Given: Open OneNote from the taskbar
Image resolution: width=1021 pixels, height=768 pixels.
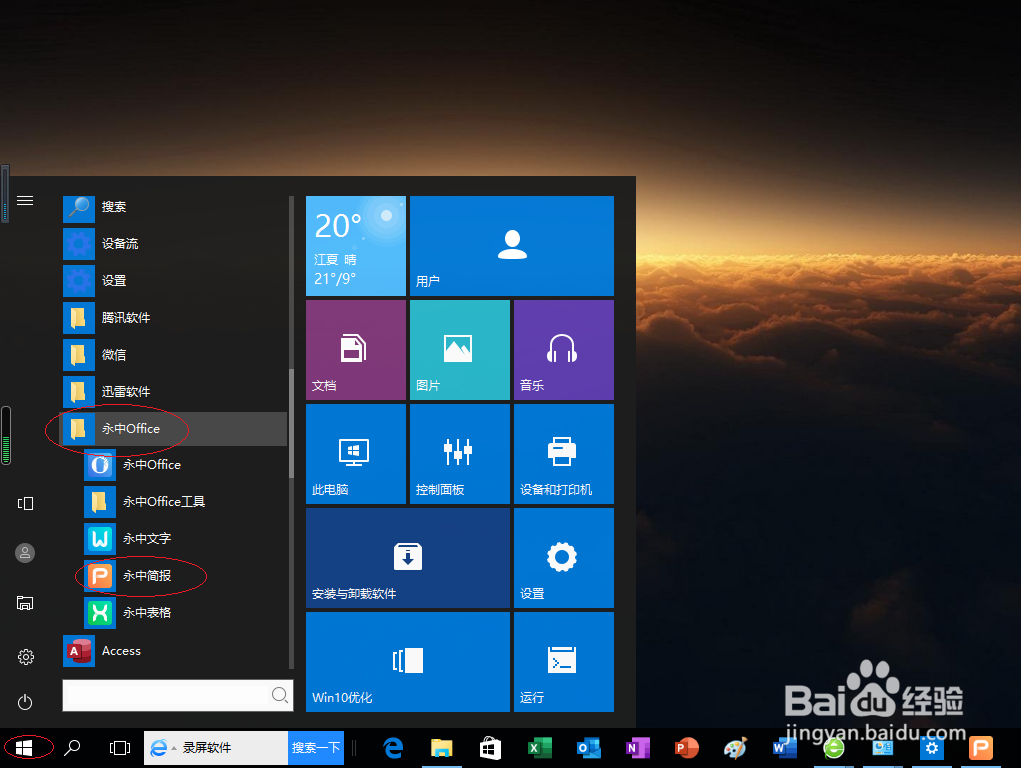Looking at the screenshot, I should [637, 748].
